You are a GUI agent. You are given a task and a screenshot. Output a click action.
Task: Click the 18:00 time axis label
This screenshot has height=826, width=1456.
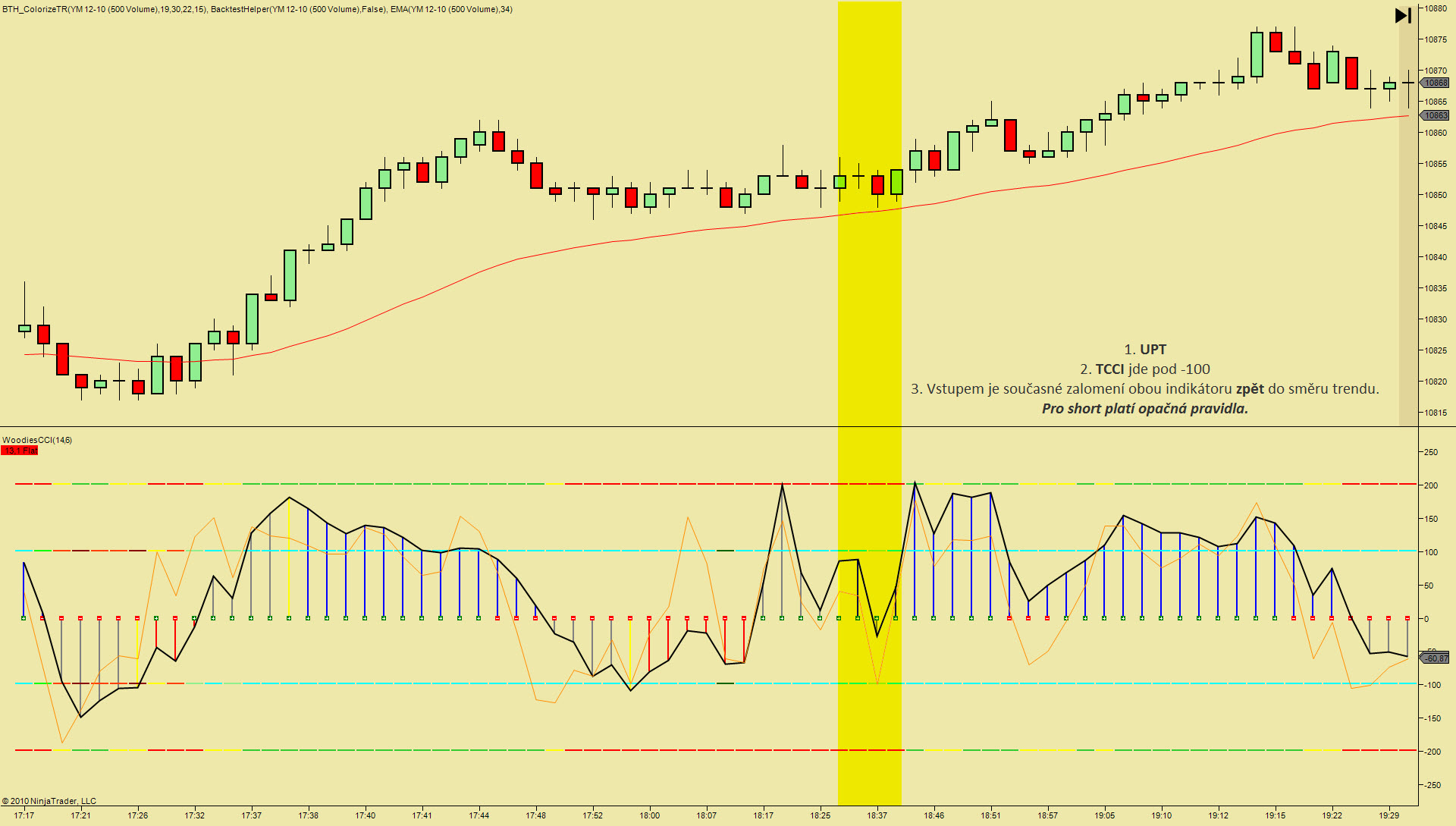pyautogui.click(x=649, y=815)
